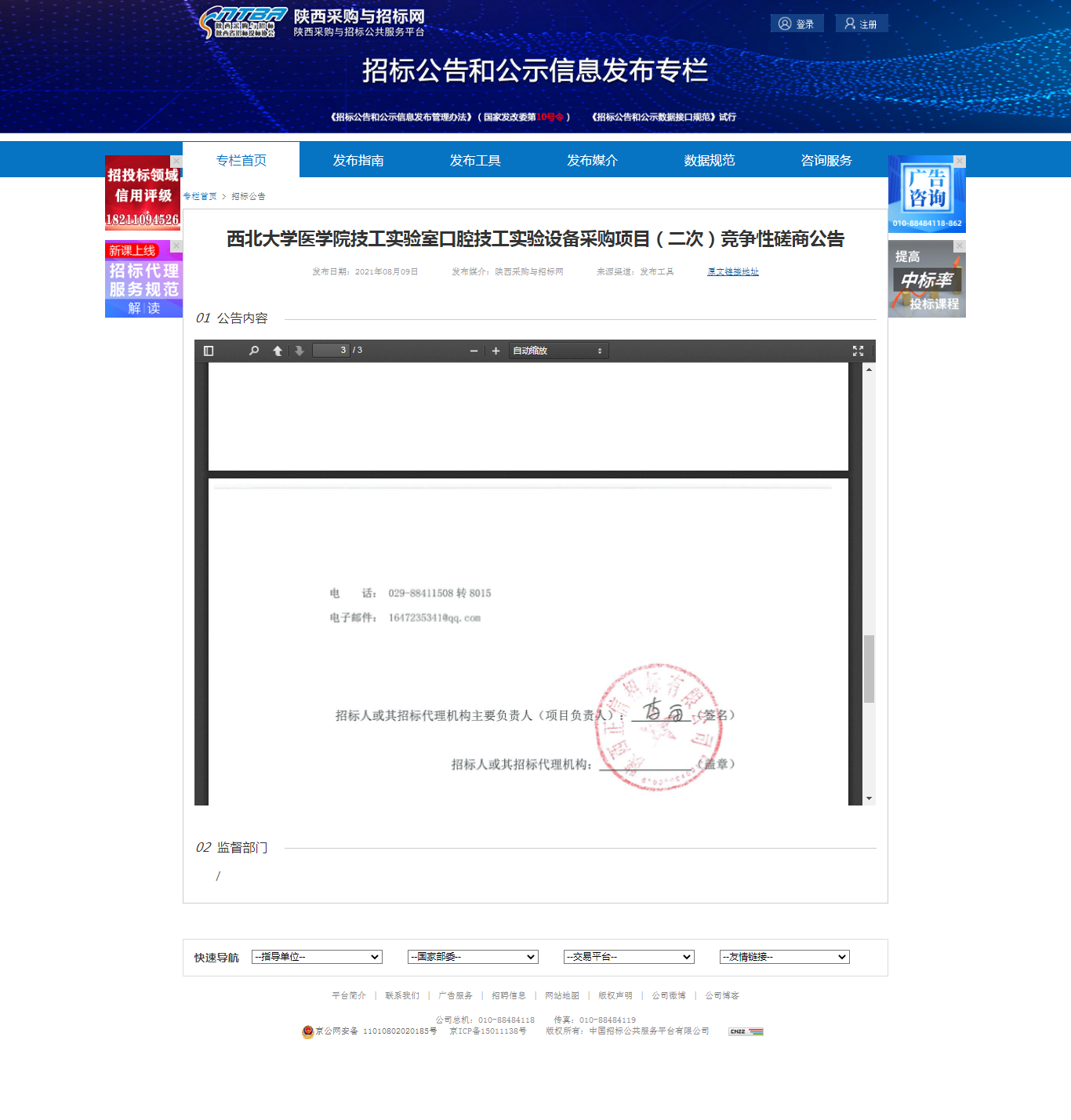Open the 友情链接 dropdown list
This screenshot has width=1071, height=1120.
784,957
